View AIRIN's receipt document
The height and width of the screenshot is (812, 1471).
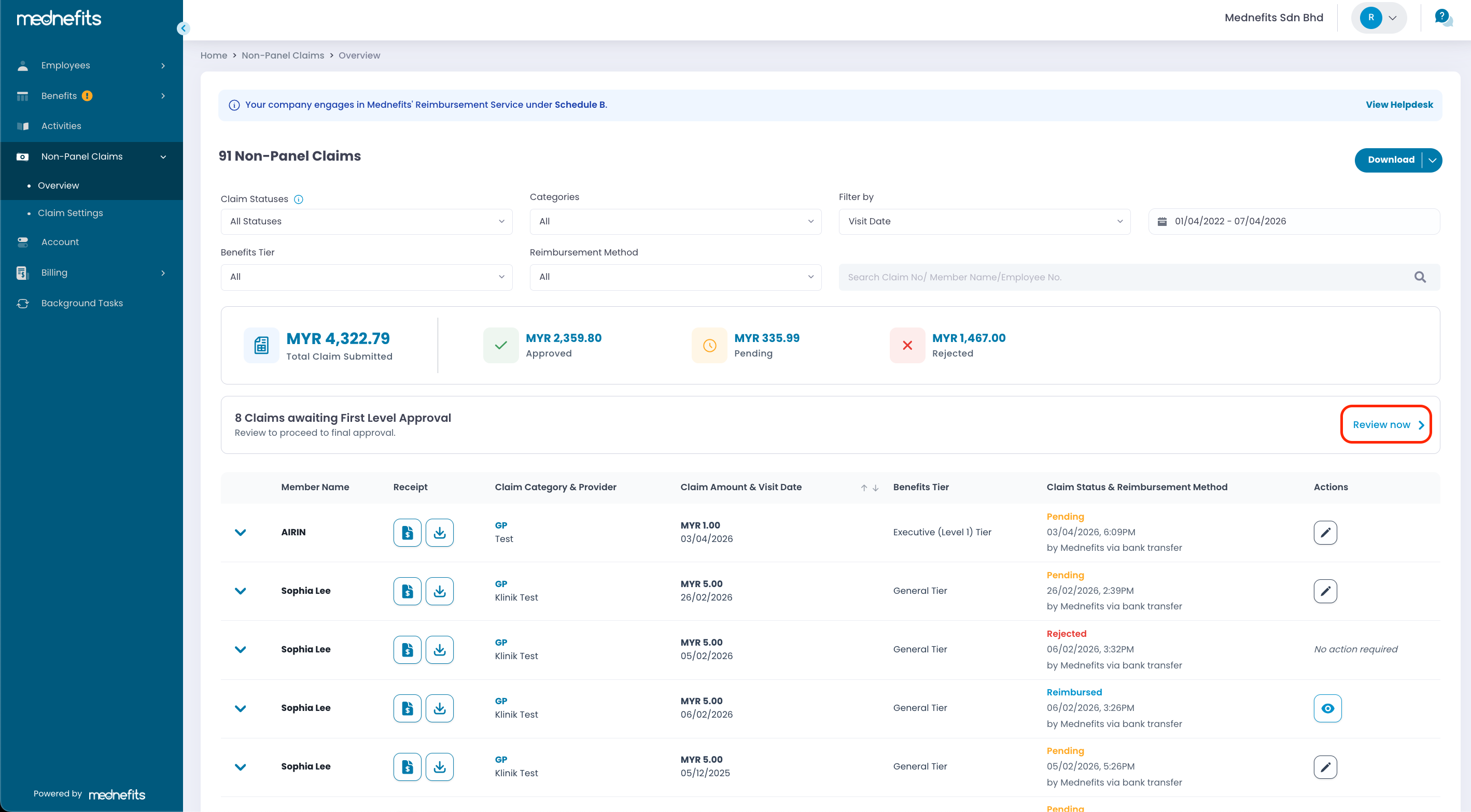pos(407,532)
